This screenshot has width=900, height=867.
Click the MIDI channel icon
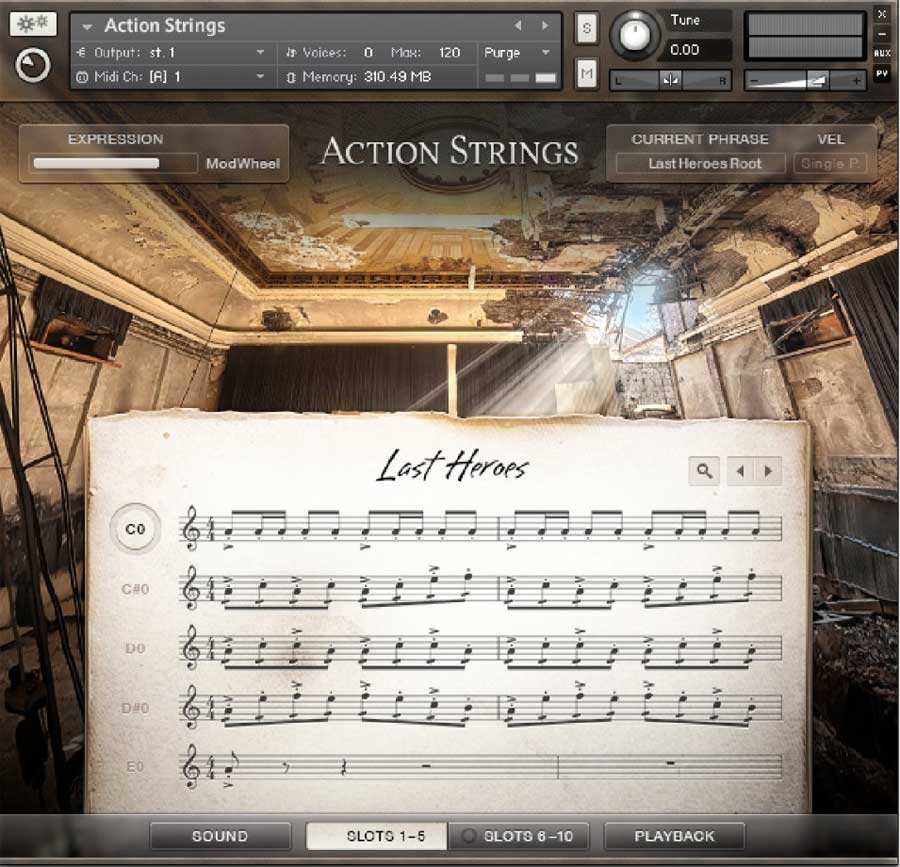[82, 77]
